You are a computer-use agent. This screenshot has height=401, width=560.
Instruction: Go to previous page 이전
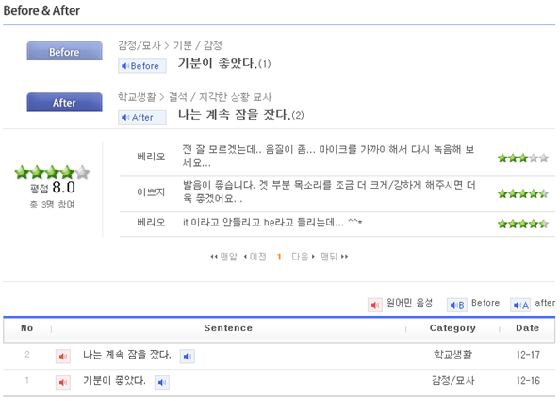tap(255, 256)
